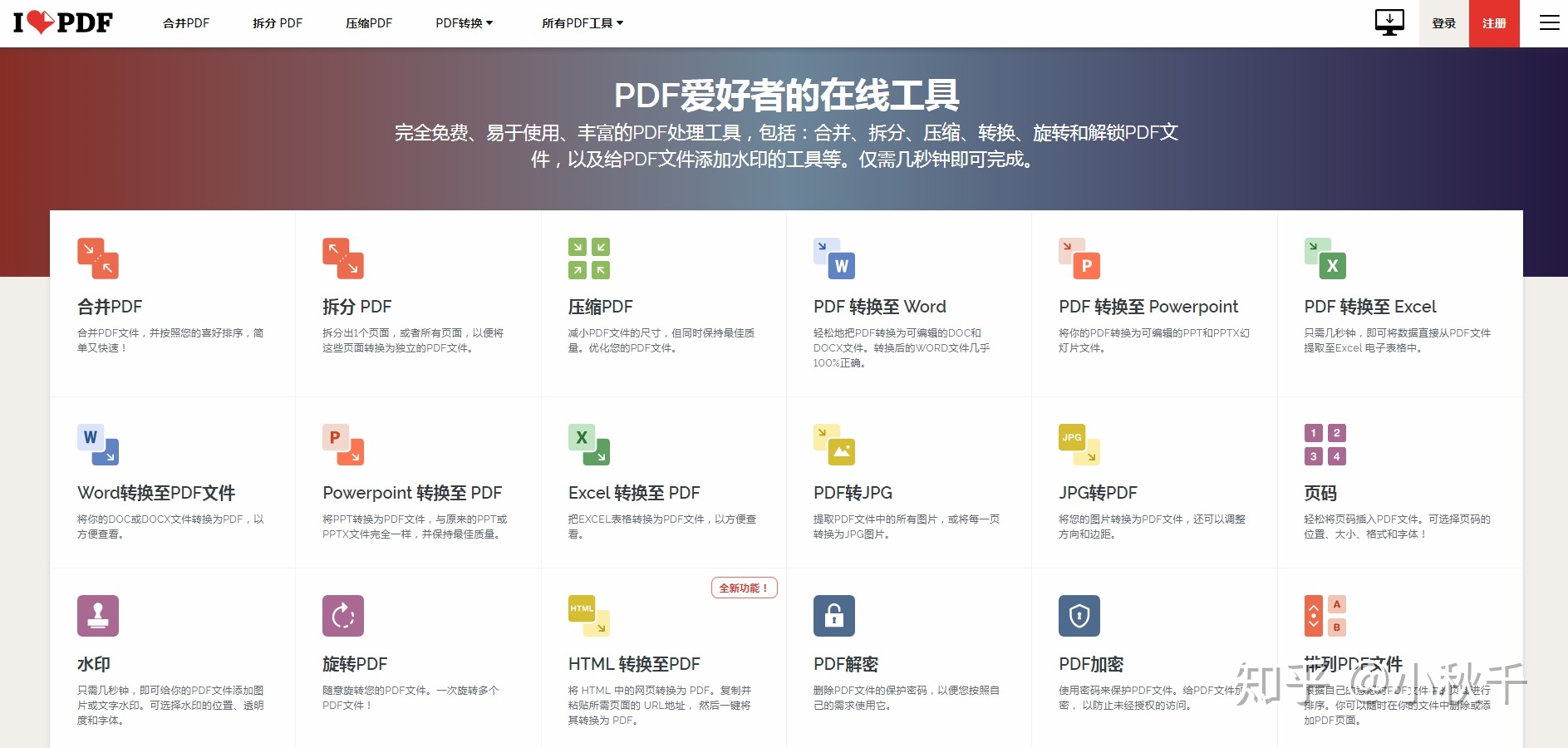Open the PDF解密 title link
The height and width of the screenshot is (748, 1568).
[846, 664]
